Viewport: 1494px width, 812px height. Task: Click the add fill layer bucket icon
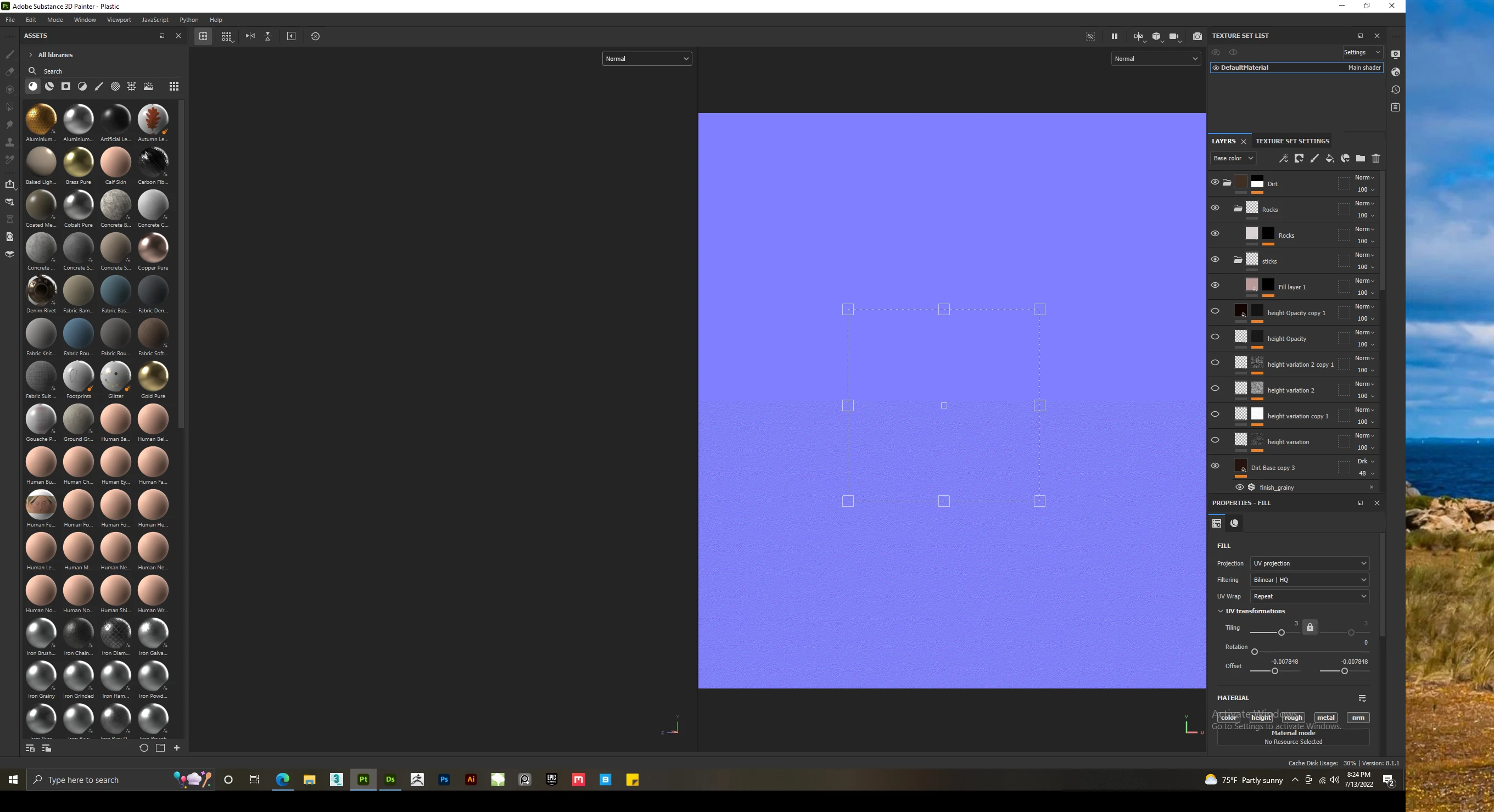[1329, 158]
